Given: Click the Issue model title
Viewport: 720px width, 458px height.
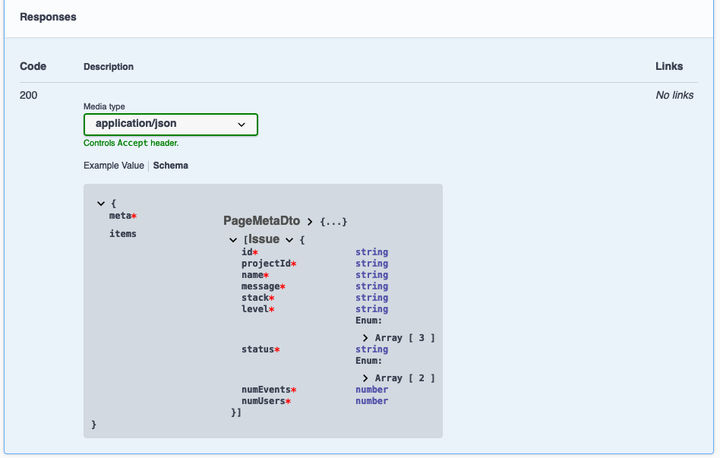Looking at the screenshot, I should click(263, 240).
